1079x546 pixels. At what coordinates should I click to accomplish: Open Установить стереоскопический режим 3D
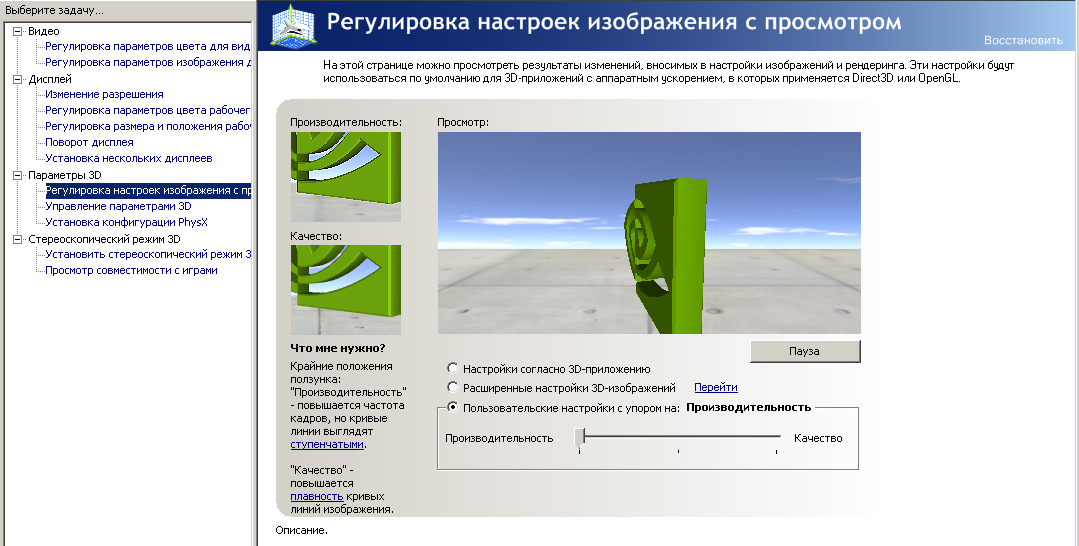pyautogui.click(x=147, y=254)
